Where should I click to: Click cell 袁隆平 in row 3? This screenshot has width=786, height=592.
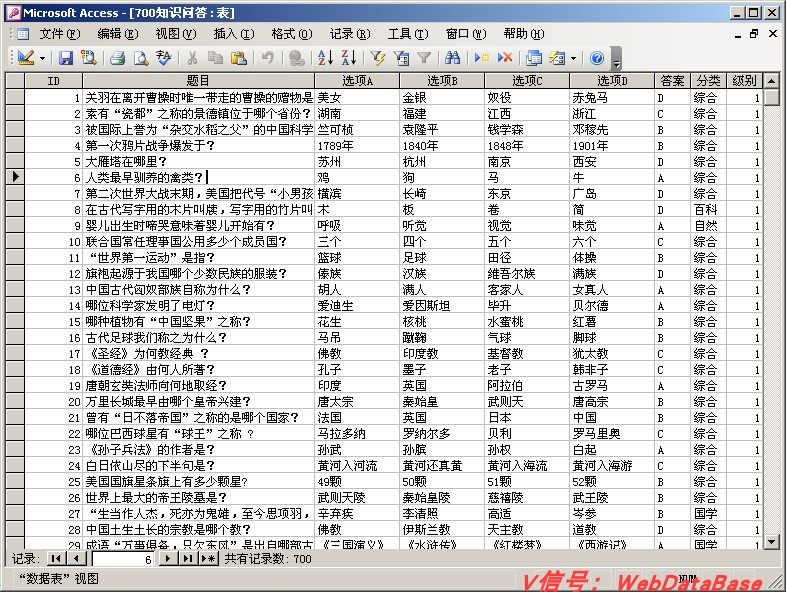[x=442, y=129]
